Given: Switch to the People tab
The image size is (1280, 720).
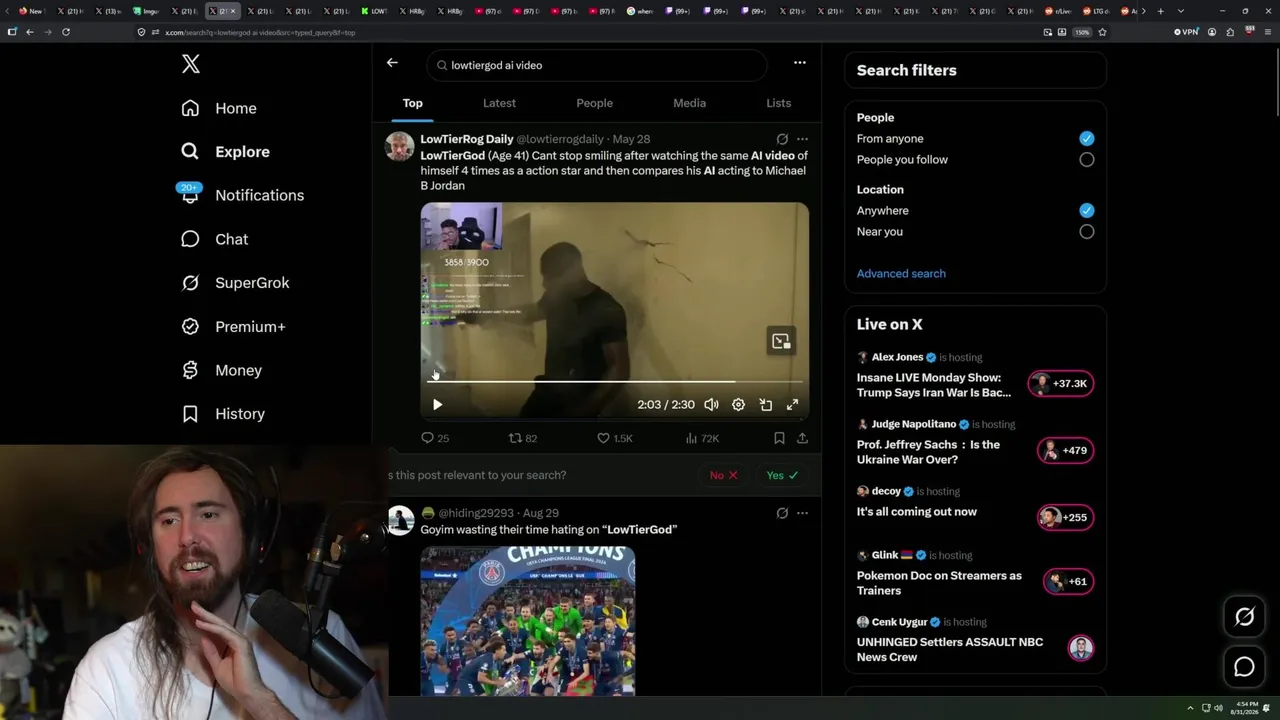Looking at the screenshot, I should coord(595,103).
